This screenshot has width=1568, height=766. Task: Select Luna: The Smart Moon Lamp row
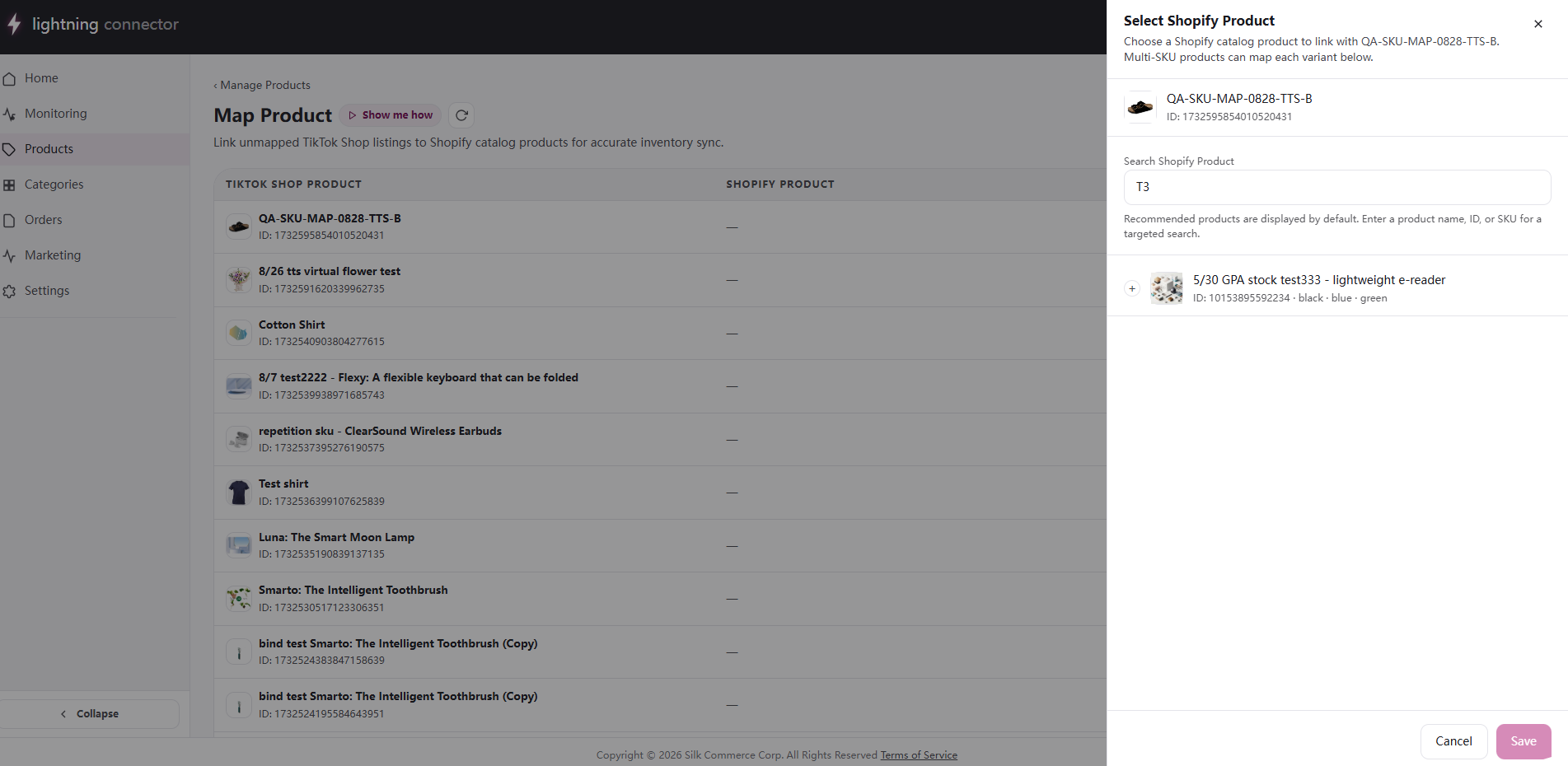tap(660, 545)
